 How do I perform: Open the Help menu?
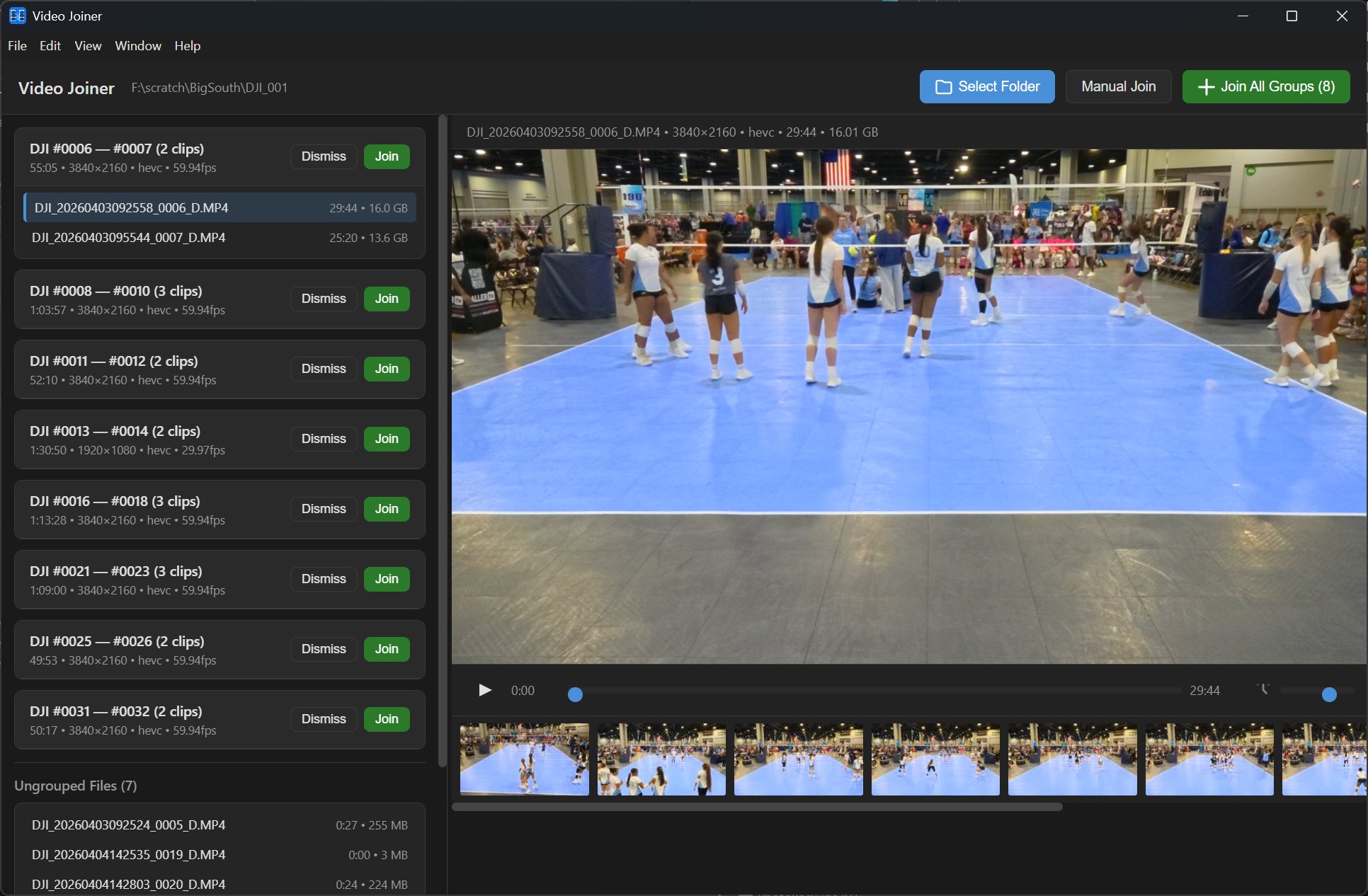[188, 45]
